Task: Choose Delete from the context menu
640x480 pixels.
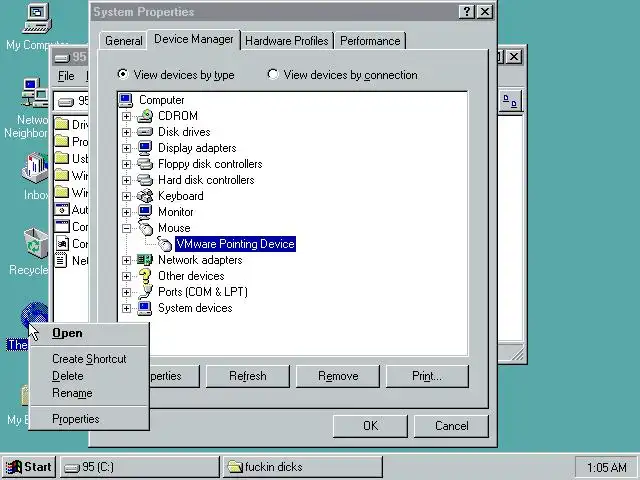Action: 89,376
